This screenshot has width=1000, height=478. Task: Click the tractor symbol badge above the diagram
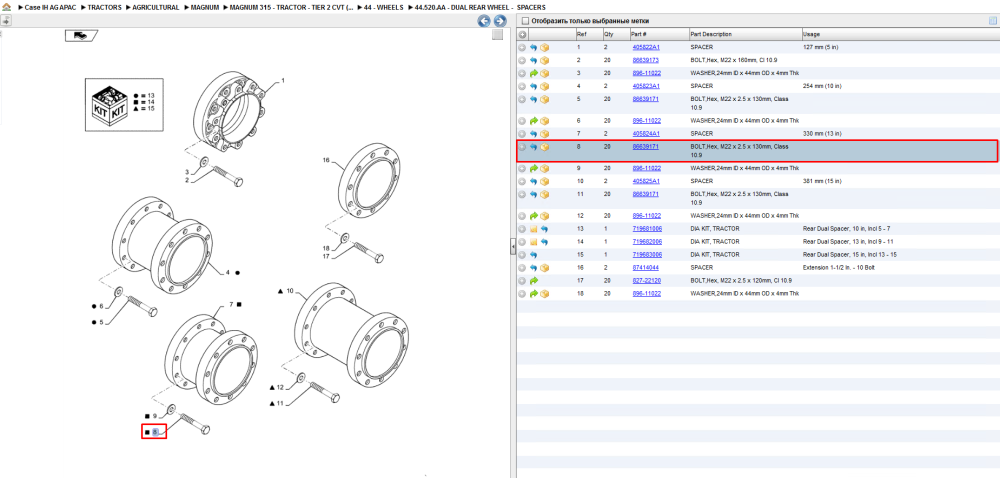coord(81,36)
